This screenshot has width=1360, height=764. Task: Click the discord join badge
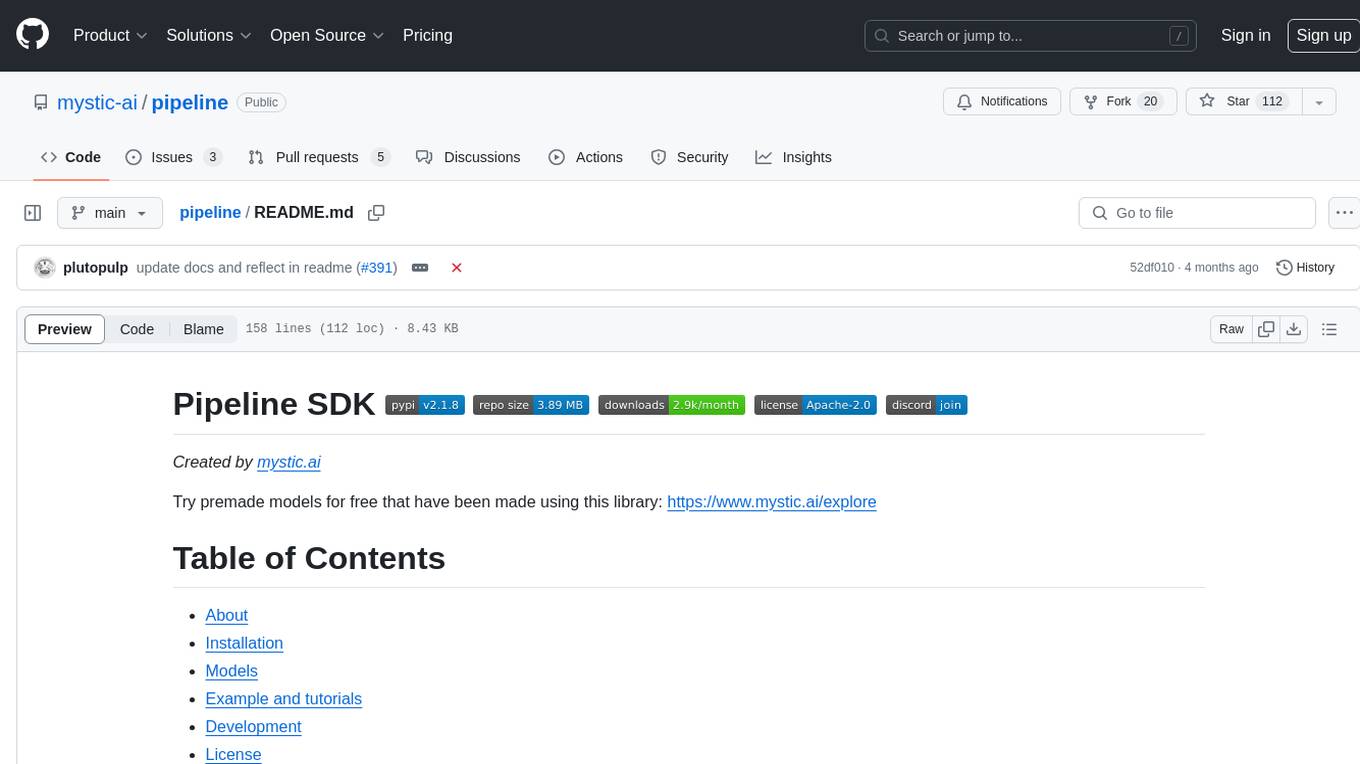pos(926,405)
